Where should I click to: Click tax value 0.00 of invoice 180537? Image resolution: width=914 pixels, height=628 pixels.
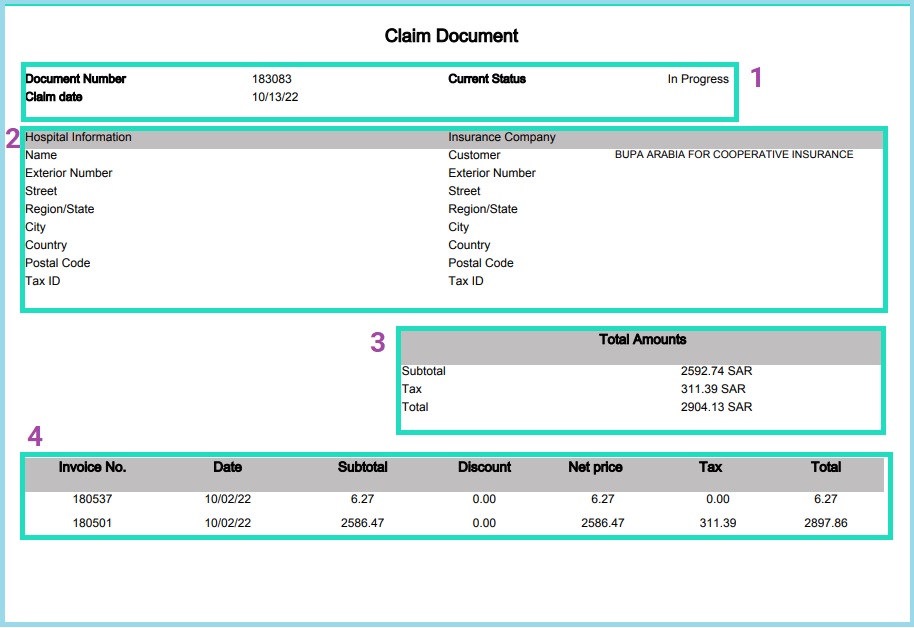coord(718,499)
